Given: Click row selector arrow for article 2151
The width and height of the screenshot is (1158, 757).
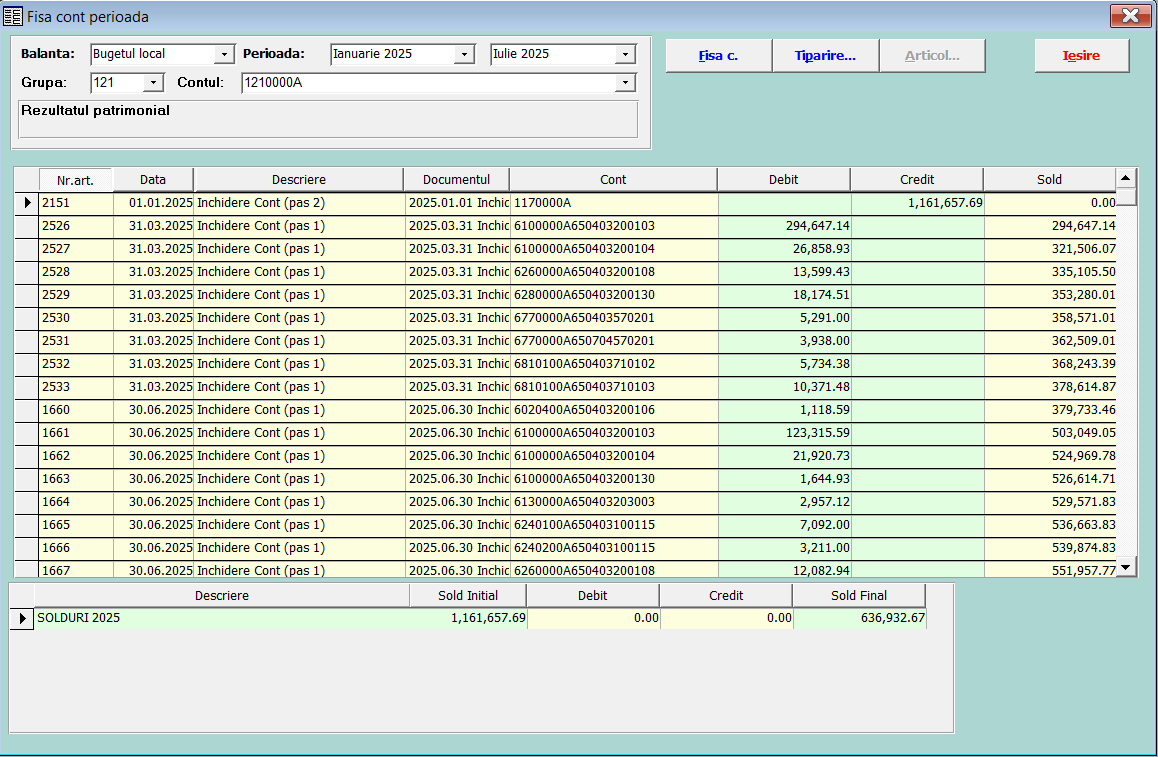Looking at the screenshot, I should (27, 203).
